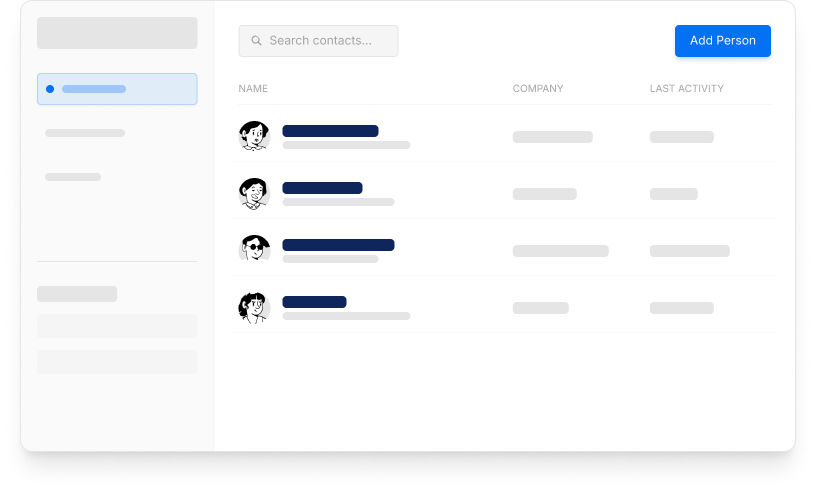Click the LAST ACTIVITY column header
The image size is (816, 492).
click(686, 89)
